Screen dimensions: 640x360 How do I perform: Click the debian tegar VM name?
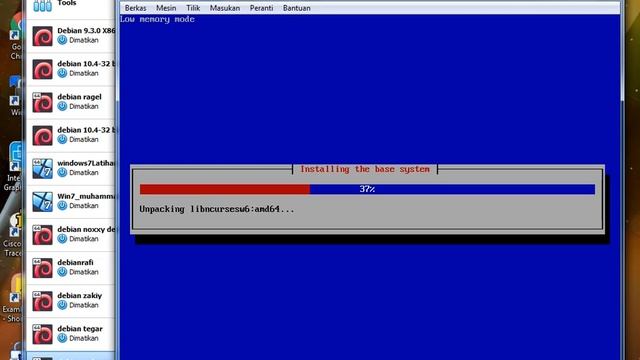[x=80, y=329]
